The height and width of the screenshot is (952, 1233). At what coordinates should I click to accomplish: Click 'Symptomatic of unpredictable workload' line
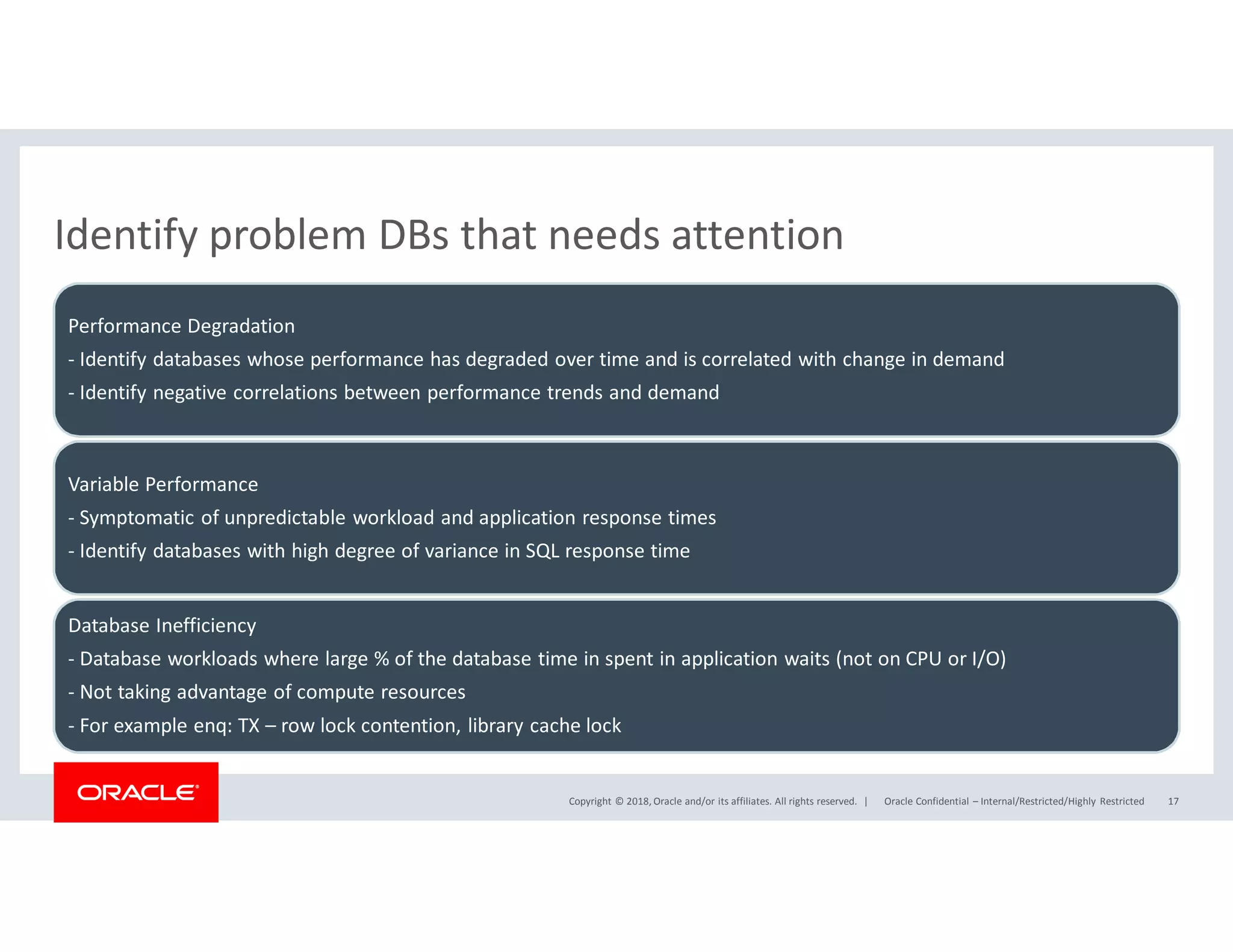pyautogui.click(x=392, y=518)
